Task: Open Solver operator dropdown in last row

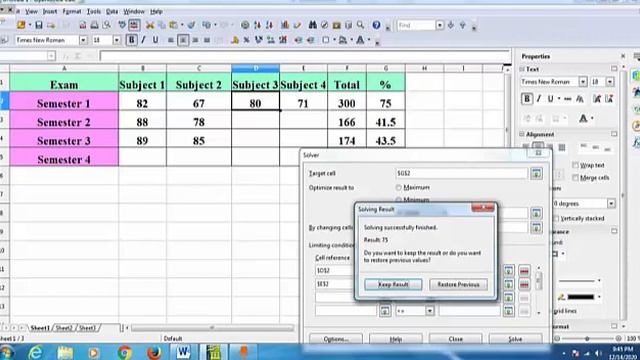Action: 430,311
